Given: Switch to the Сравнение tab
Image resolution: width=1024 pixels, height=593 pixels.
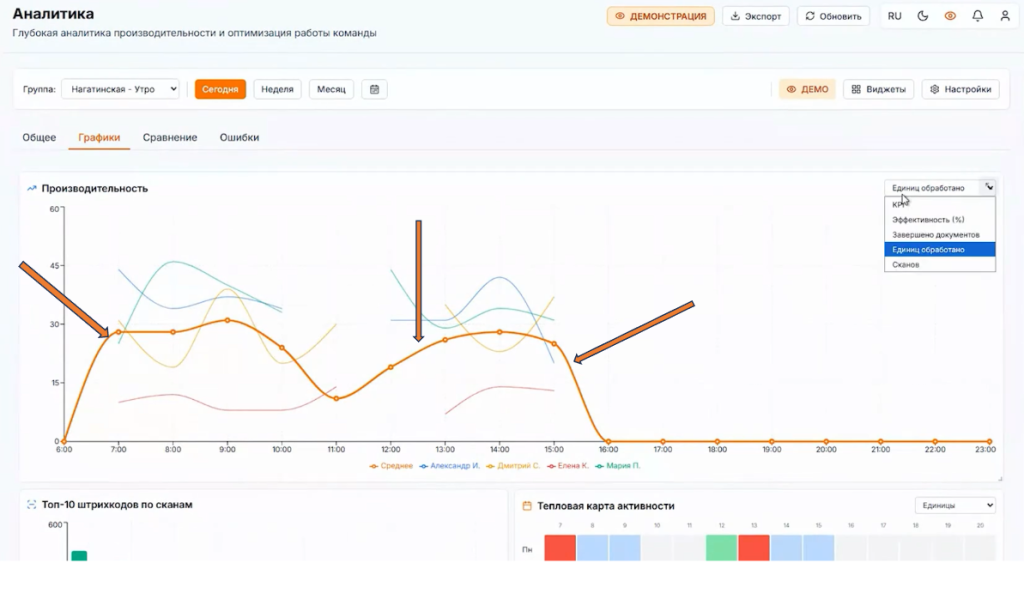Looking at the screenshot, I should click(x=170, y=137).
